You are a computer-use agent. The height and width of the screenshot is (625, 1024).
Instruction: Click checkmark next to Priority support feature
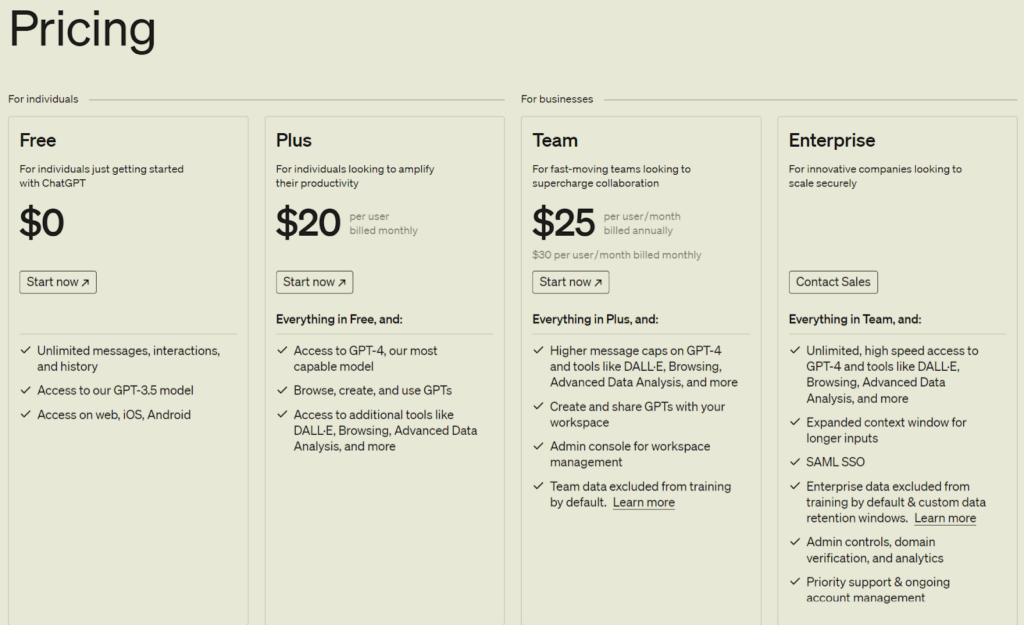pyautogui.click(x=794, y=582)
